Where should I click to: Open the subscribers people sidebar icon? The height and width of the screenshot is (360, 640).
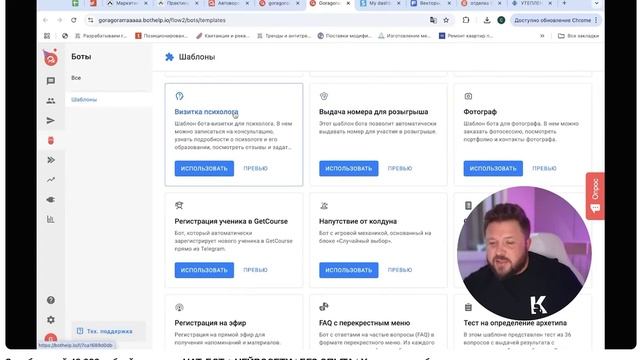point(51,100)
